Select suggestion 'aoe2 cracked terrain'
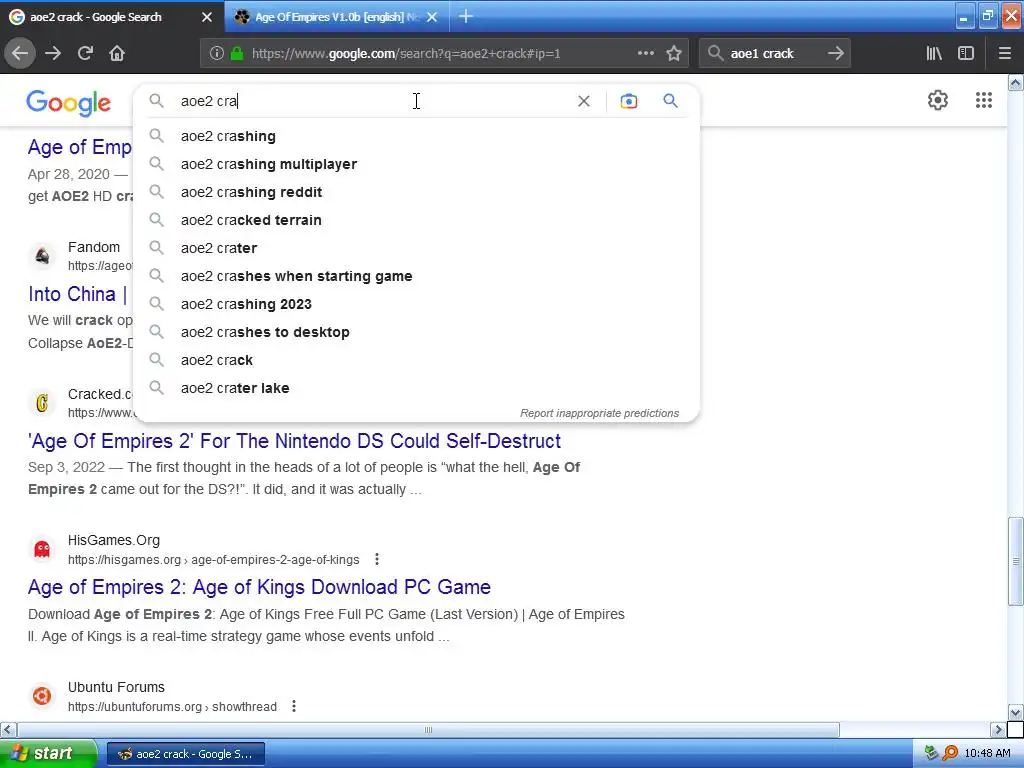Image resolution: width=1024 pixels, height=768 pixels. coord(416,220)
